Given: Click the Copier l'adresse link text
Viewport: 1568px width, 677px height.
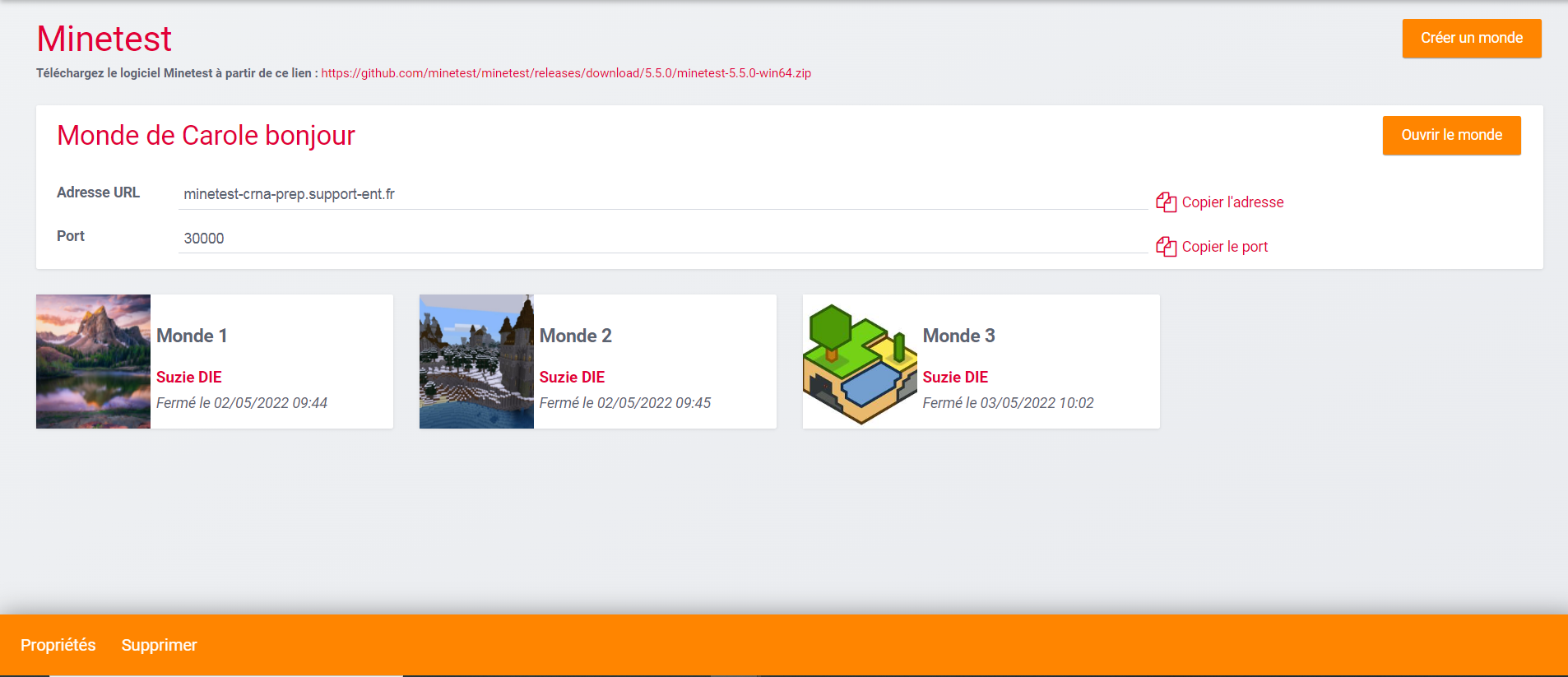Looking at the screenshot, I should tap(1232, 202).
